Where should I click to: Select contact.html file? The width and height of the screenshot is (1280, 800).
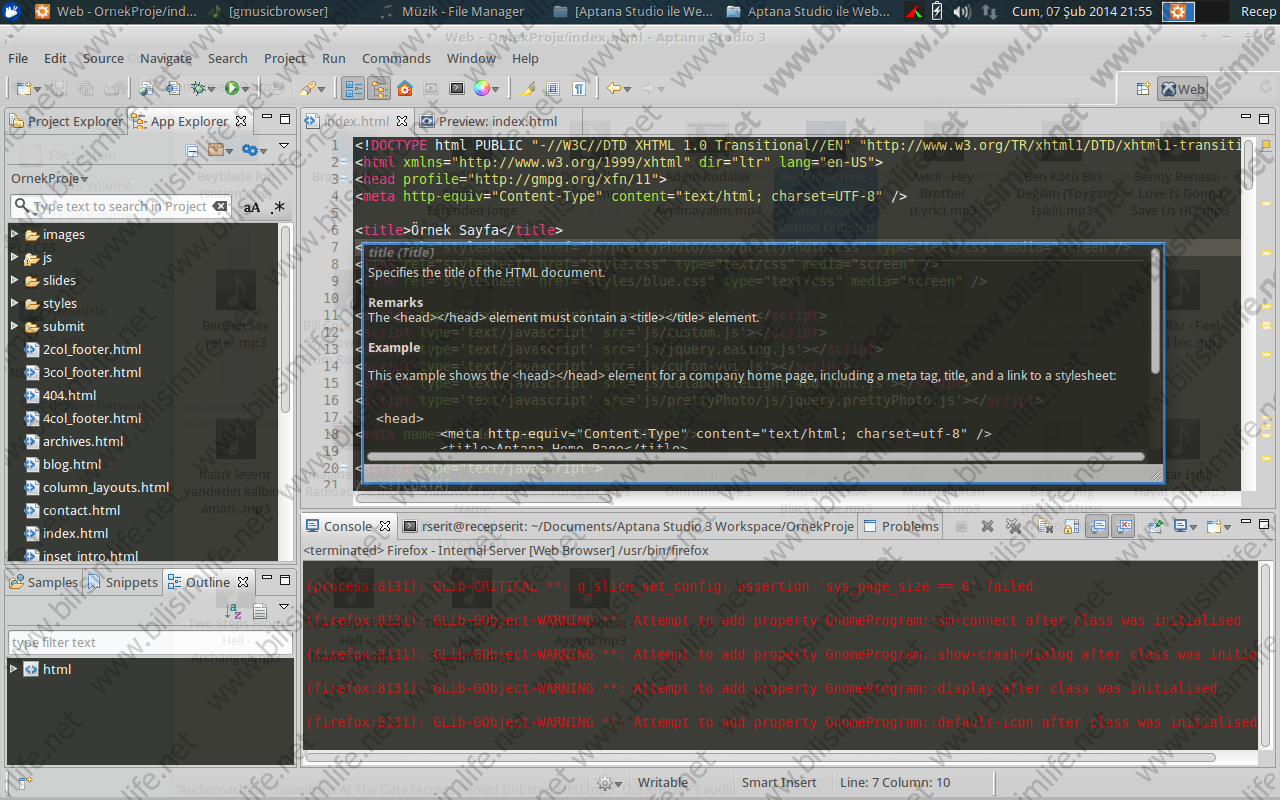80,510
